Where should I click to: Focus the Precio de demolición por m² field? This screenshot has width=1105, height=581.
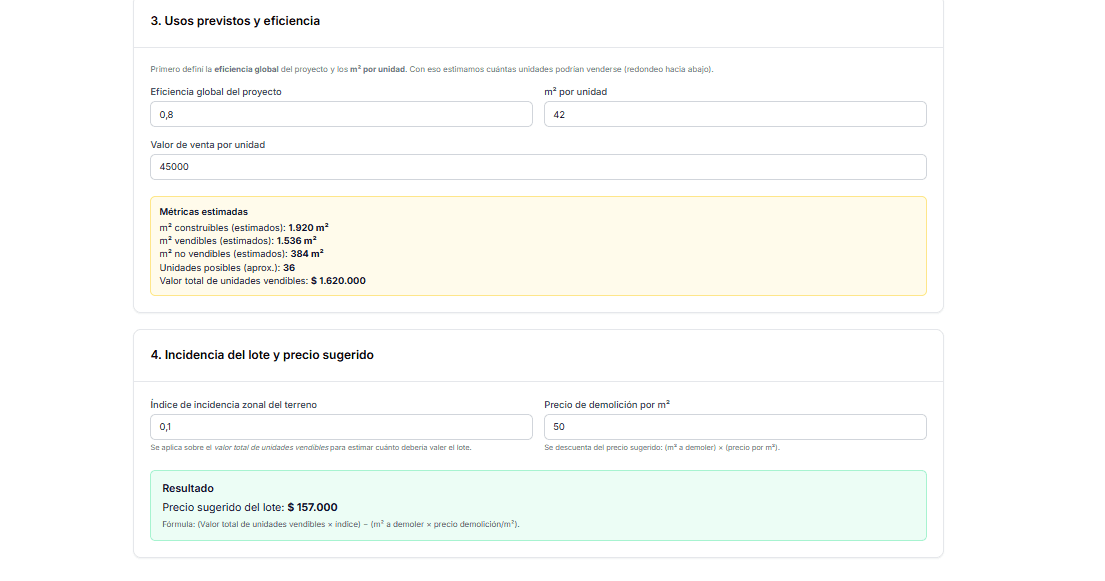click(735, 427)
